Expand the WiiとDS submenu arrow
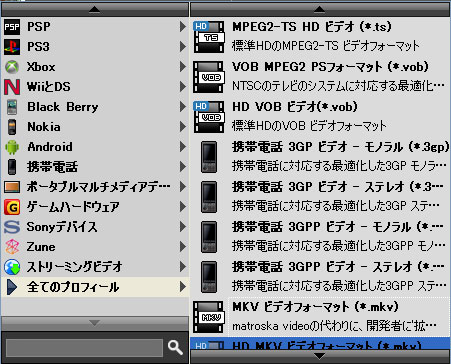Image resolution: width=451 pixels, height=364 pixels. point(183,87)
